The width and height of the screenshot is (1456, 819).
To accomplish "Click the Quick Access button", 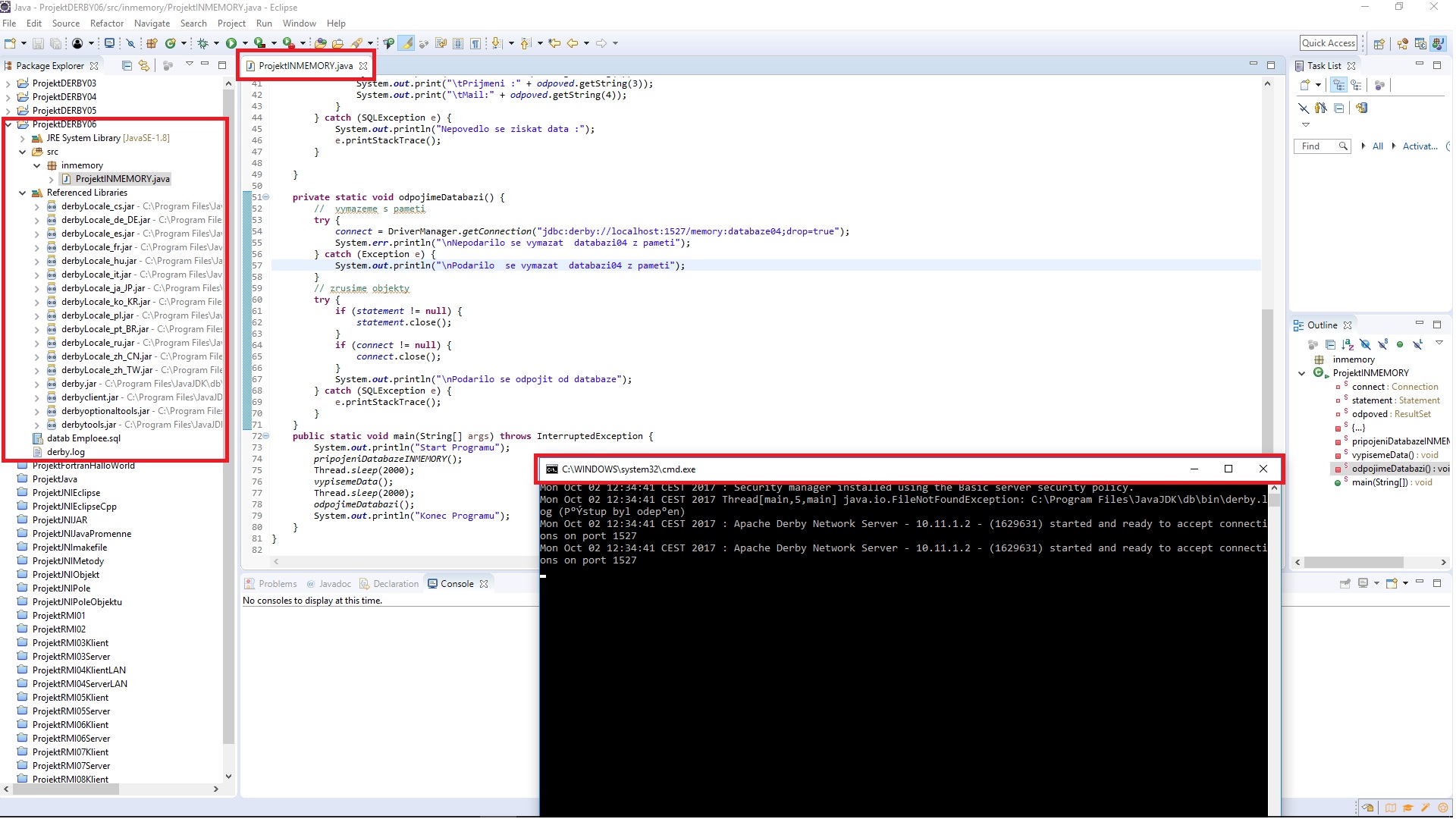I will click(1329, 42).
